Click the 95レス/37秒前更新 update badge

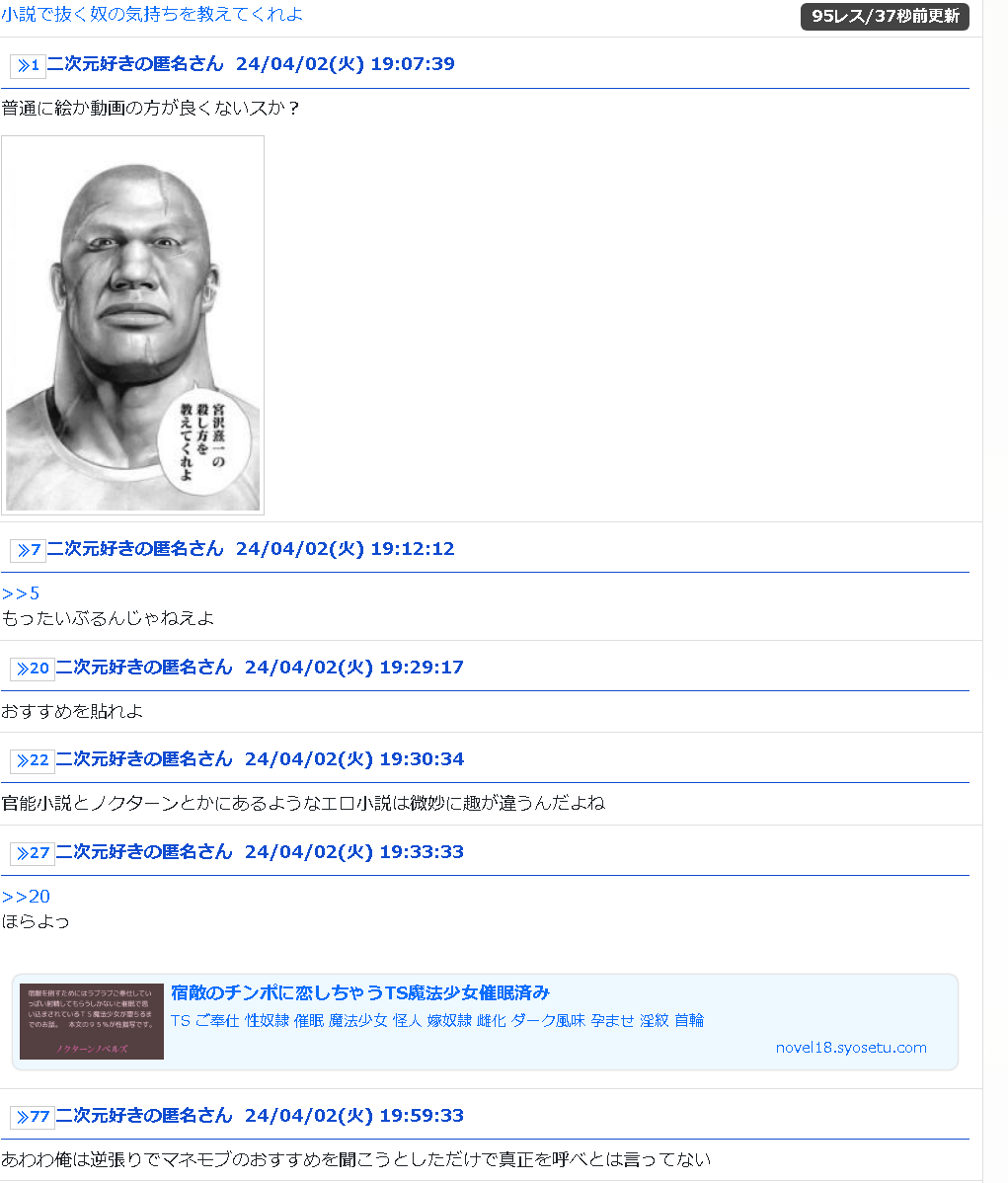pos(885,16)
